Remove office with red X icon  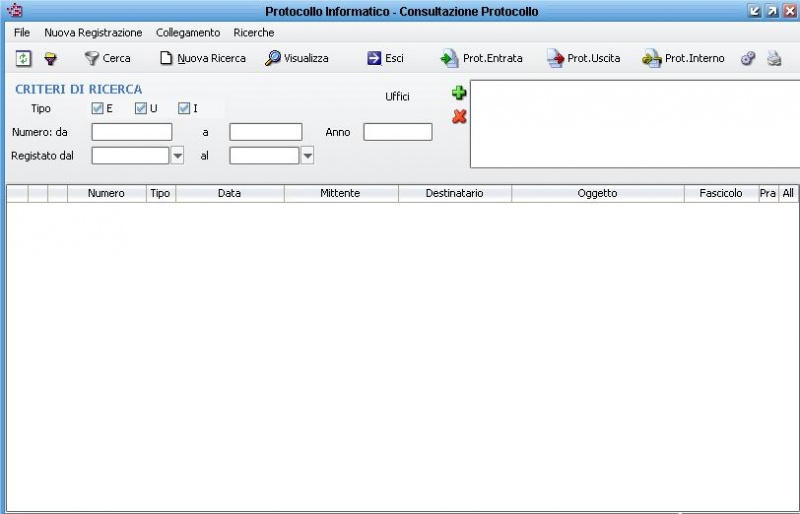459,117
